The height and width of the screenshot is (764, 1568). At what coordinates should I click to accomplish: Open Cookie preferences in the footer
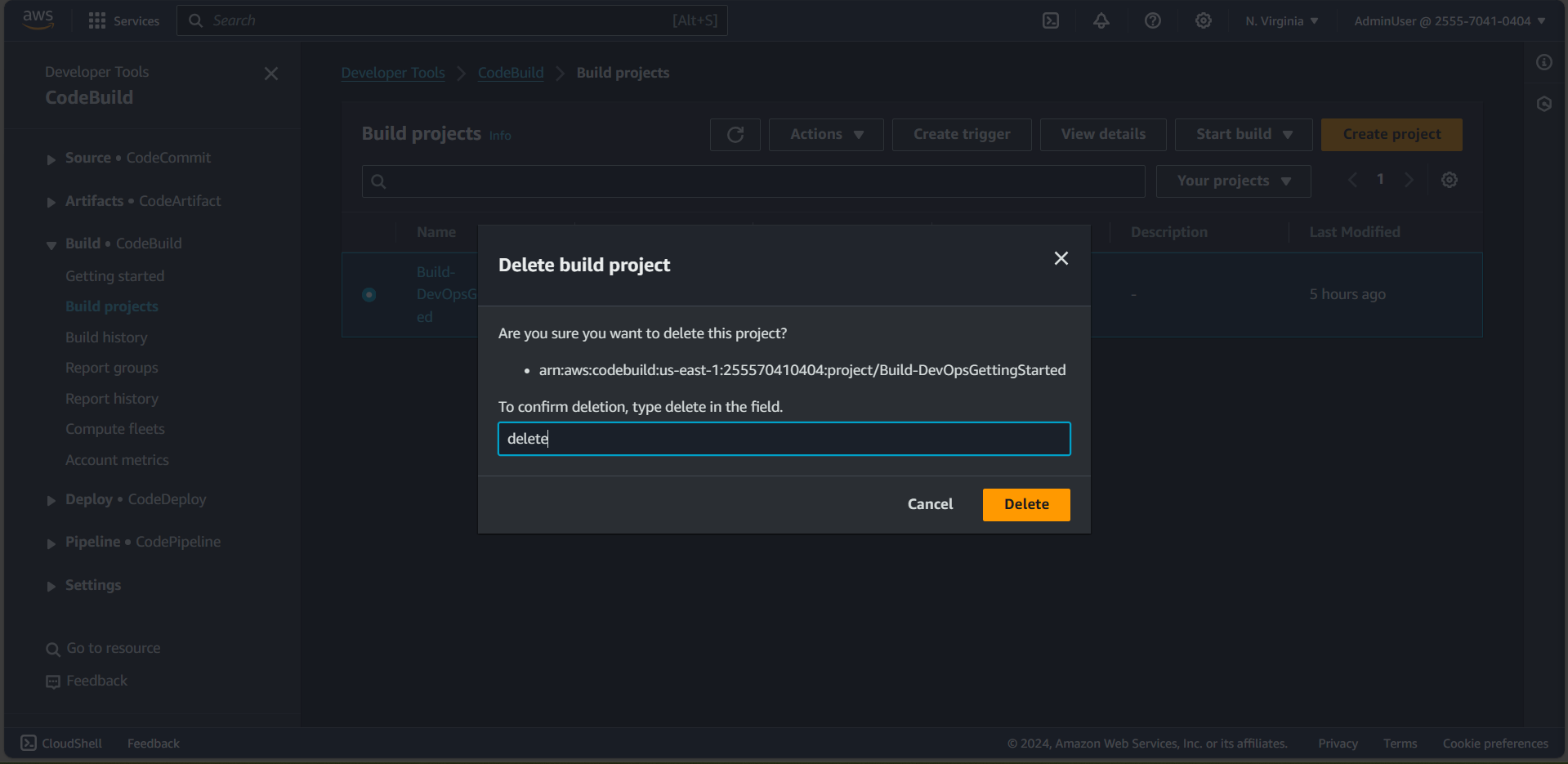(1495, 744)
